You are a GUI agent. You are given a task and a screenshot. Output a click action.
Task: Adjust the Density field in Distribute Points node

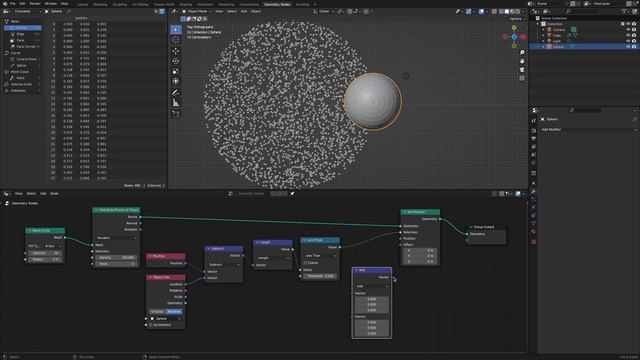[x=116, y=258]
